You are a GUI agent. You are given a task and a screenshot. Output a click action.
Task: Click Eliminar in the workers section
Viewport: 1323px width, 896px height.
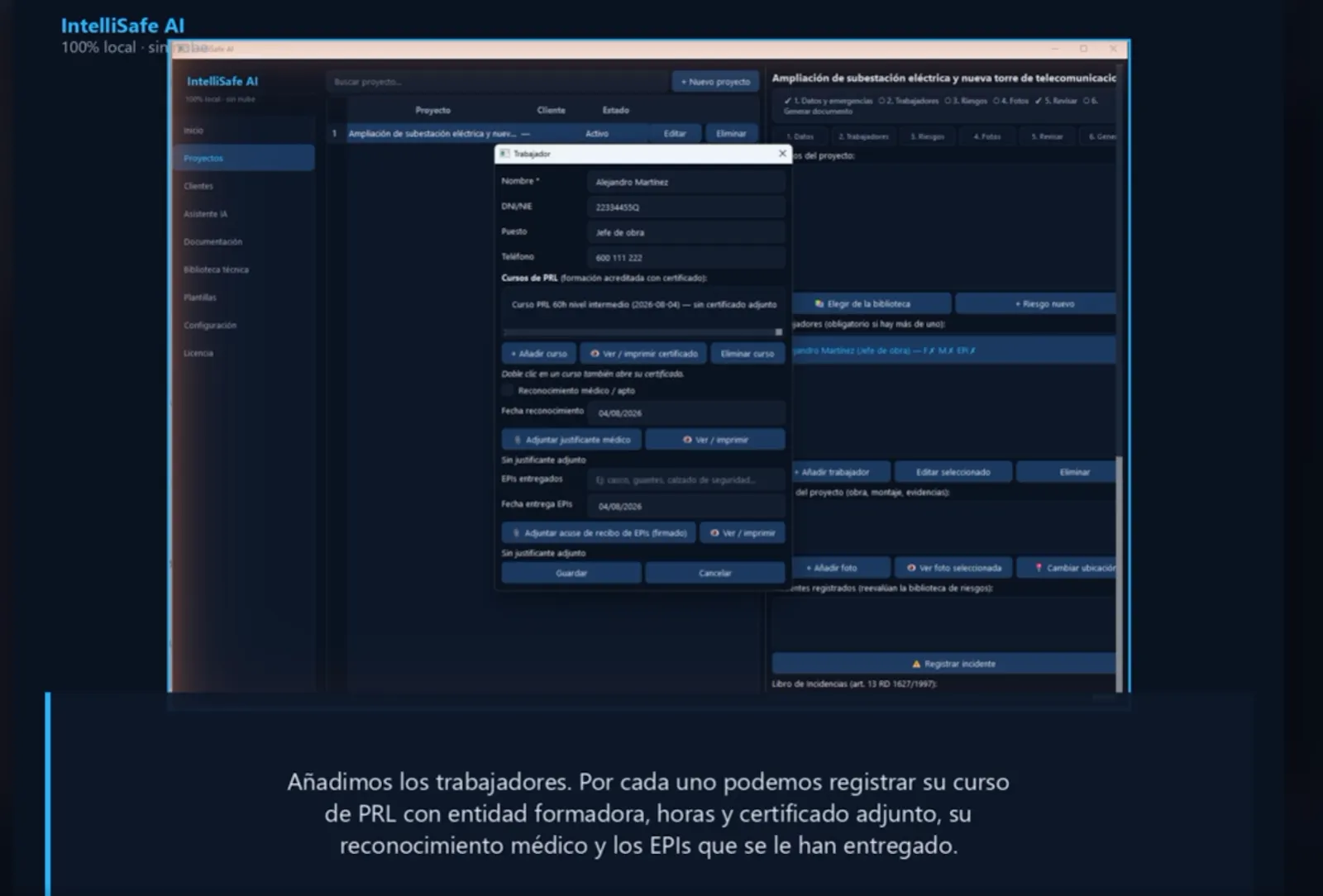pos(1066,472)
